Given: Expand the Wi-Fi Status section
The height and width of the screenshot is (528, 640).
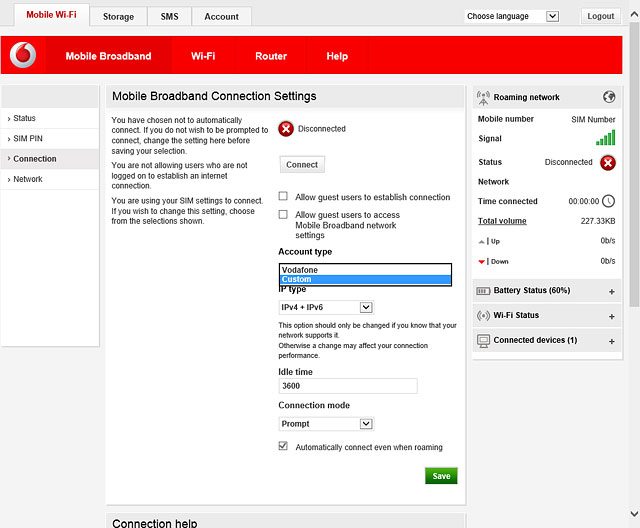Looking at the screenshot, I should pos(611,317).
